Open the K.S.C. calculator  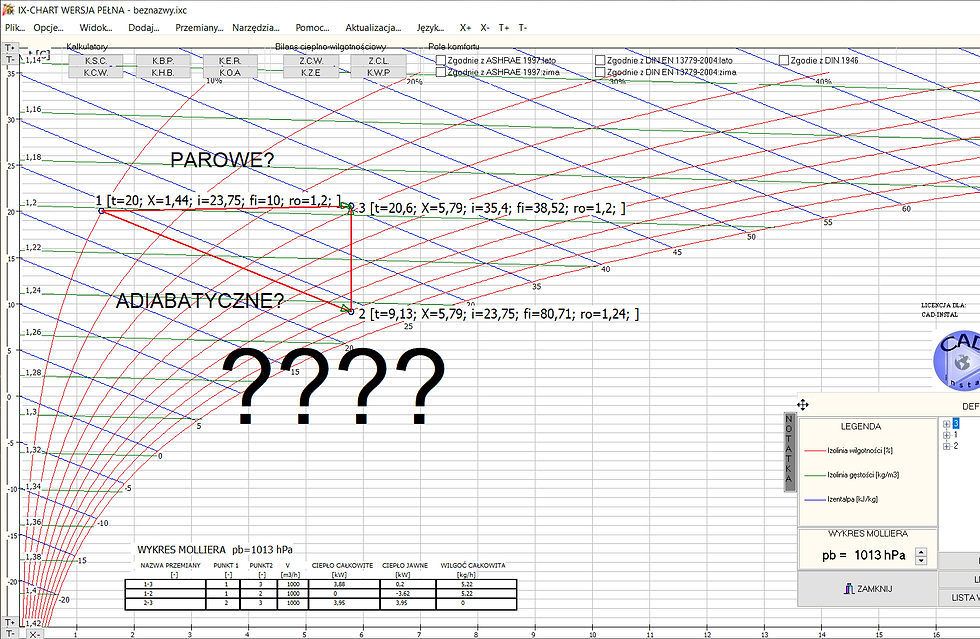[x=96, y=61]
